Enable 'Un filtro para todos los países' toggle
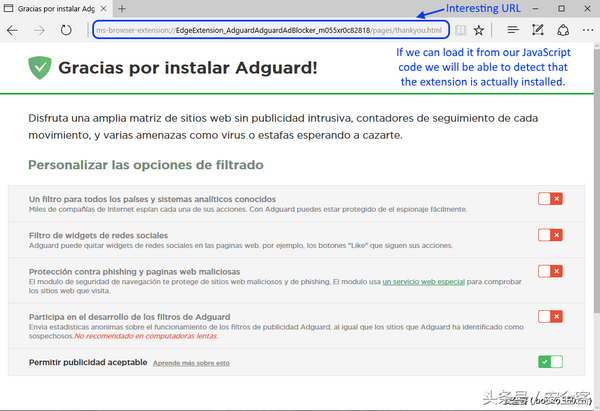 coord(550,199)
